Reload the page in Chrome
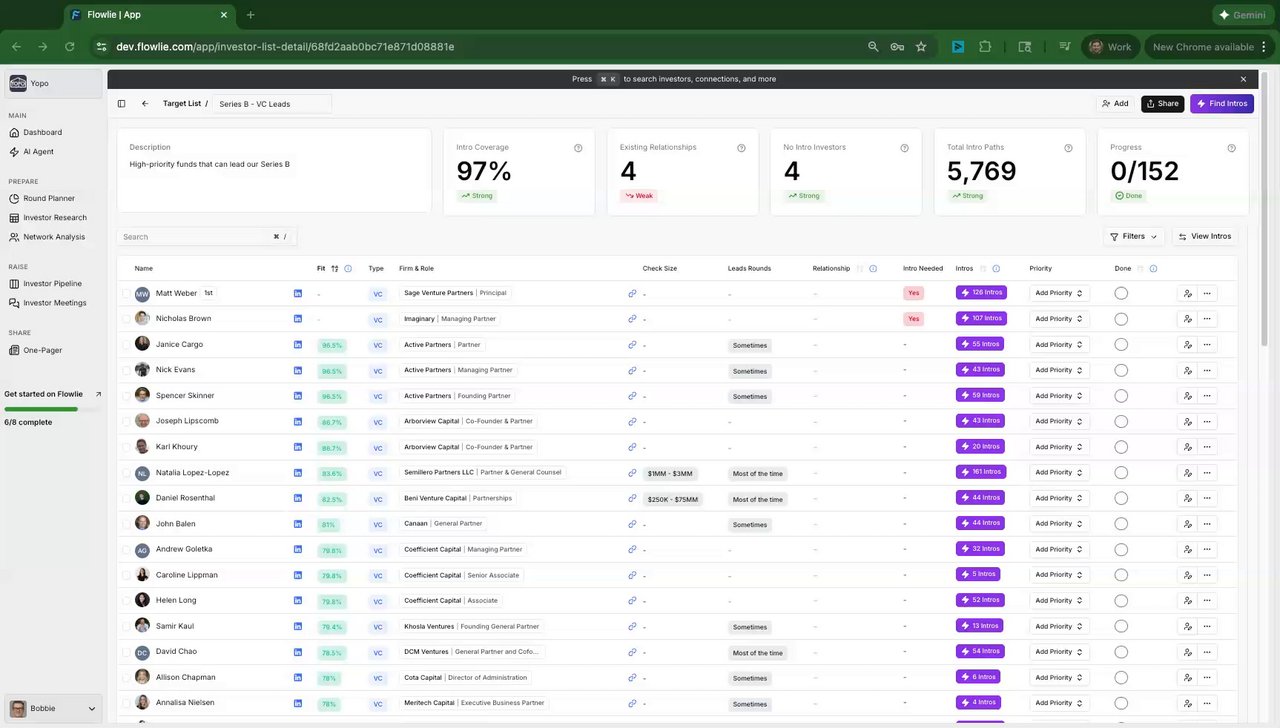 (x=69, y=47)
